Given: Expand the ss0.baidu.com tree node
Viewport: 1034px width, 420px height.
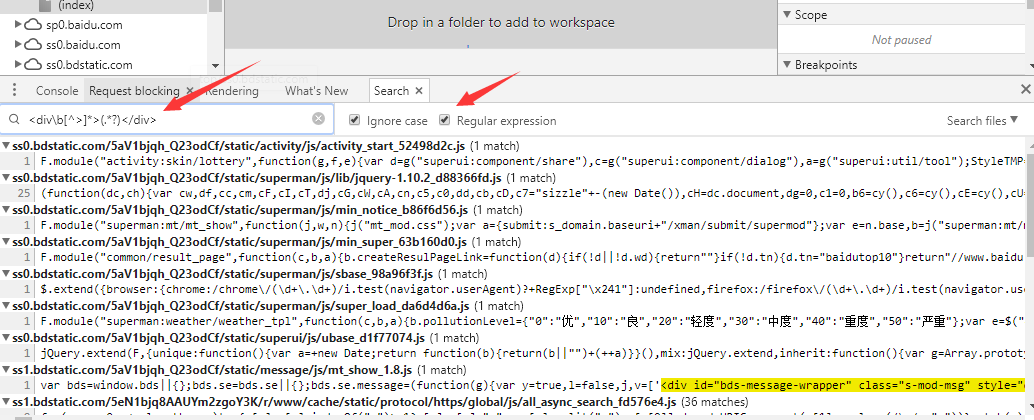Looking at the screenshot, I should click(18, 45).
